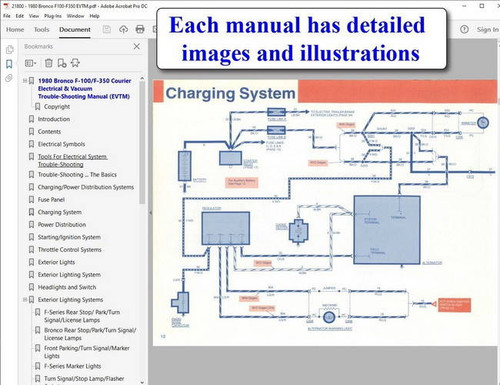Open the Help menu

94,16
